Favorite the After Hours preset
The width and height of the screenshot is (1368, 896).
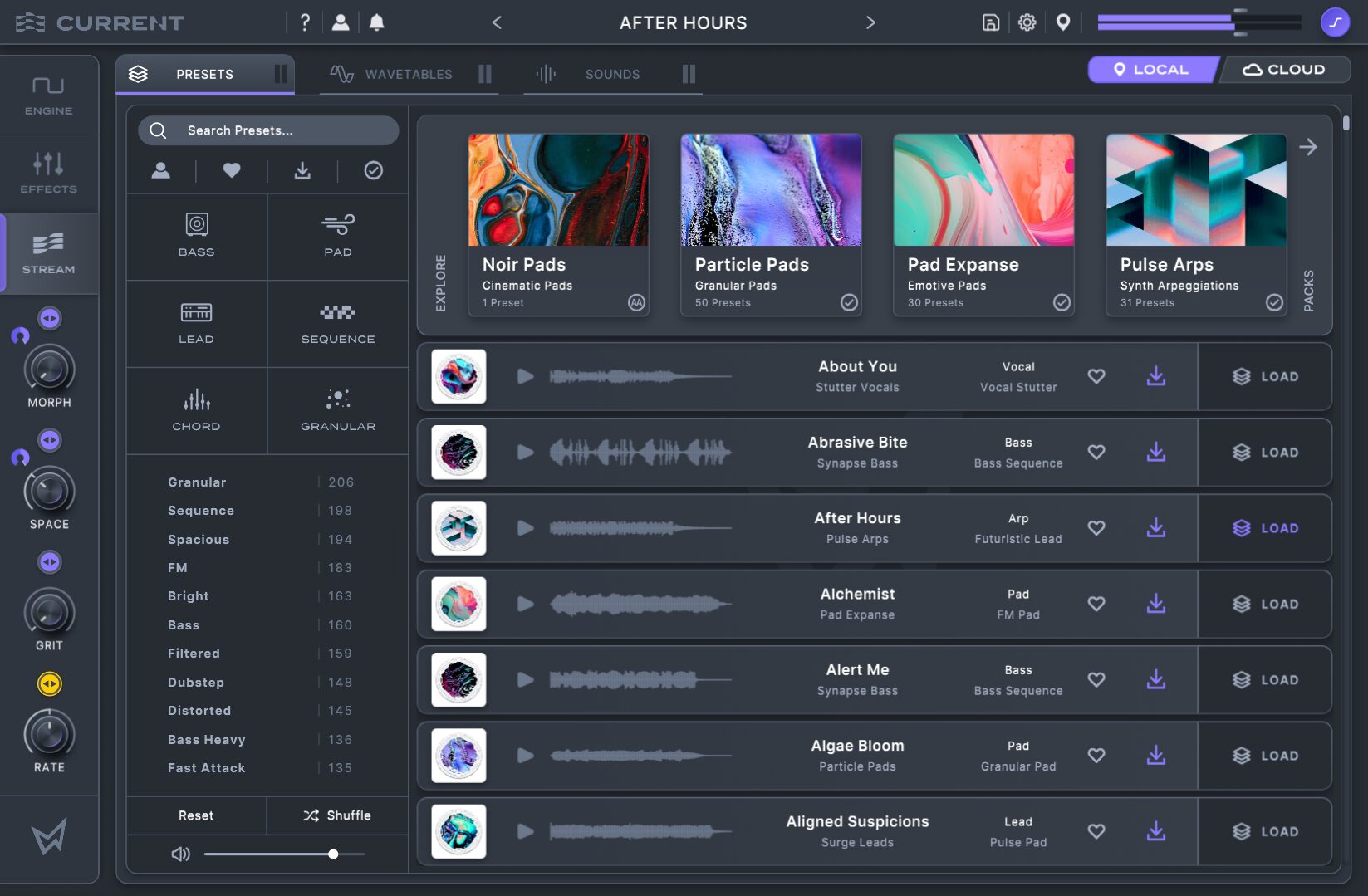1096,527
